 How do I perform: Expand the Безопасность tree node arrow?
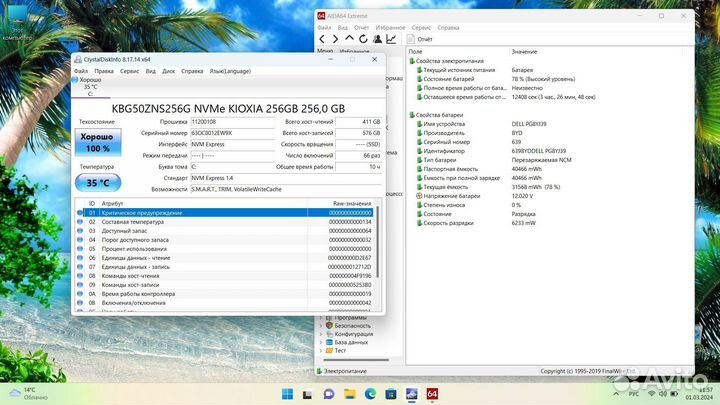coord(321,326)
